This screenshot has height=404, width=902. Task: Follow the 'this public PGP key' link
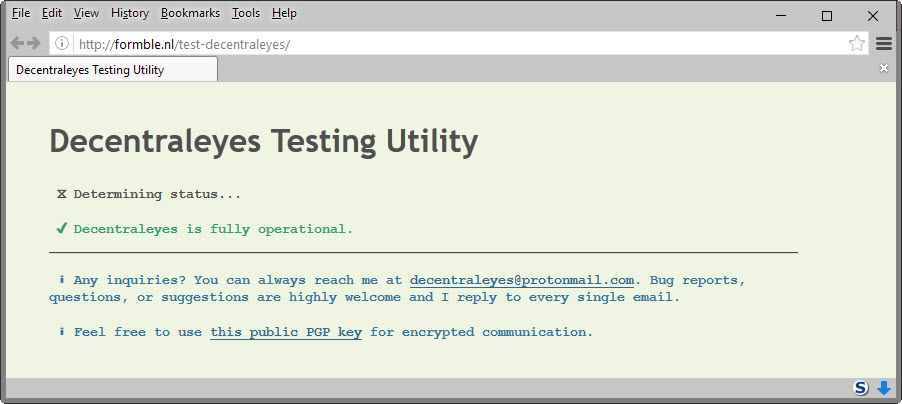286,332
